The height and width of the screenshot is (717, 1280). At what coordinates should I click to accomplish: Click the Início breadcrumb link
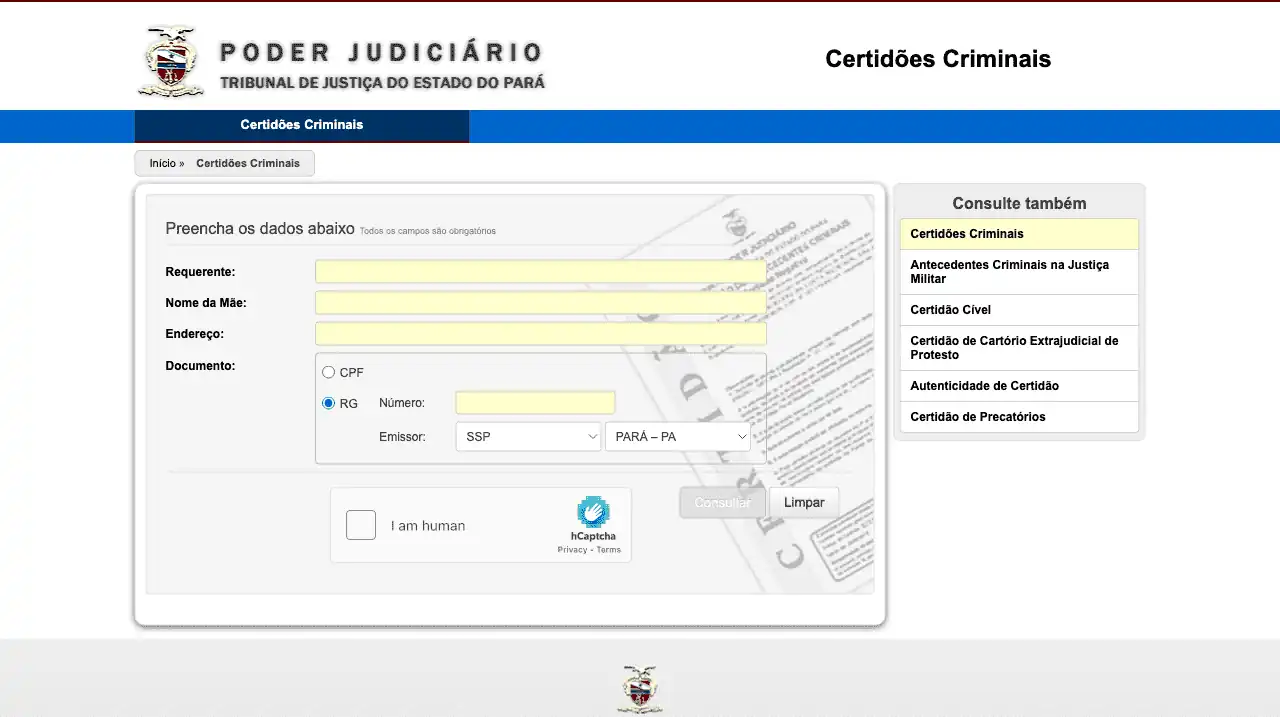tap(162, 163)
